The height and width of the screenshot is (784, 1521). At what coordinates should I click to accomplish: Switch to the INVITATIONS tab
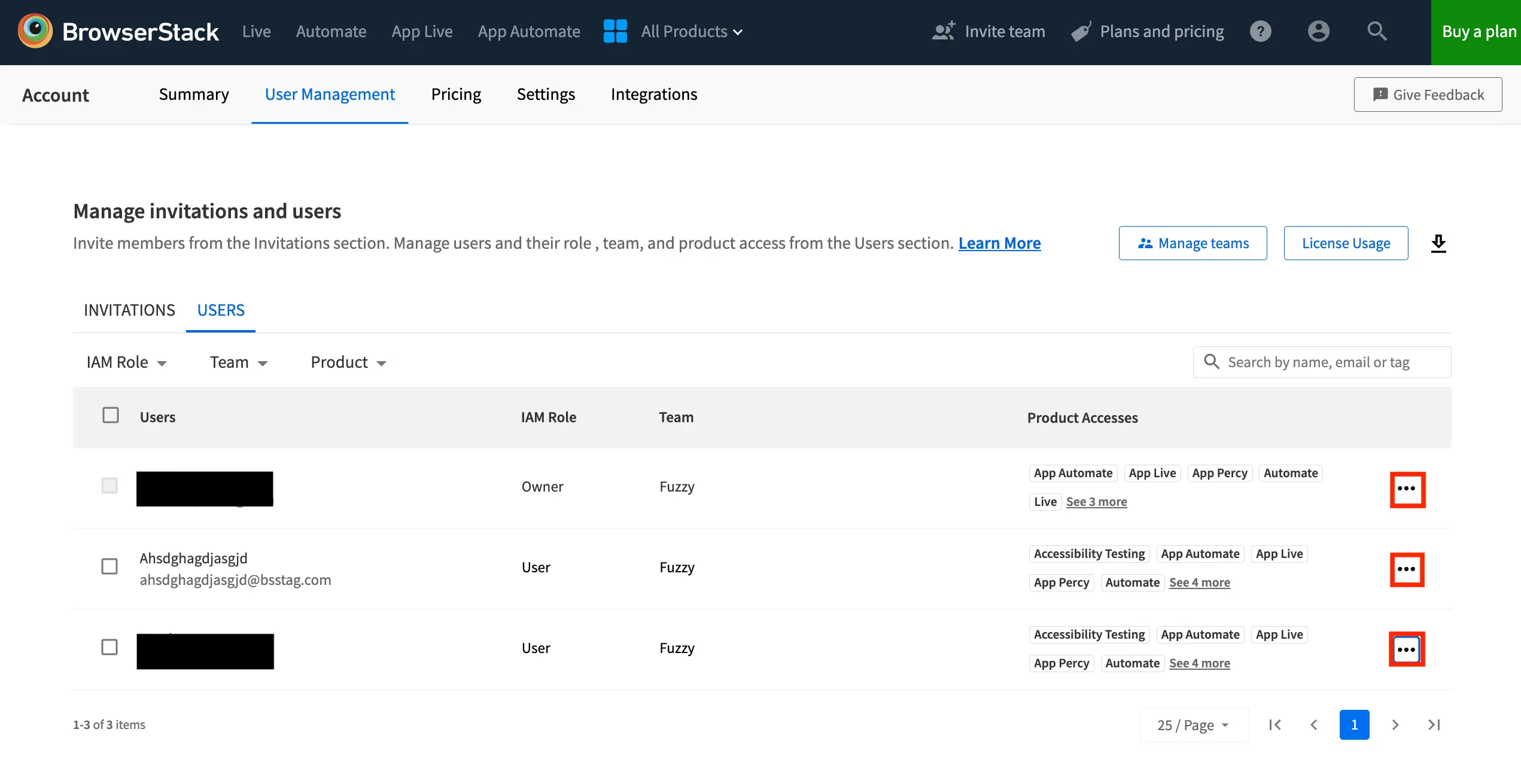pyautogui.click(x=129, y=310)
